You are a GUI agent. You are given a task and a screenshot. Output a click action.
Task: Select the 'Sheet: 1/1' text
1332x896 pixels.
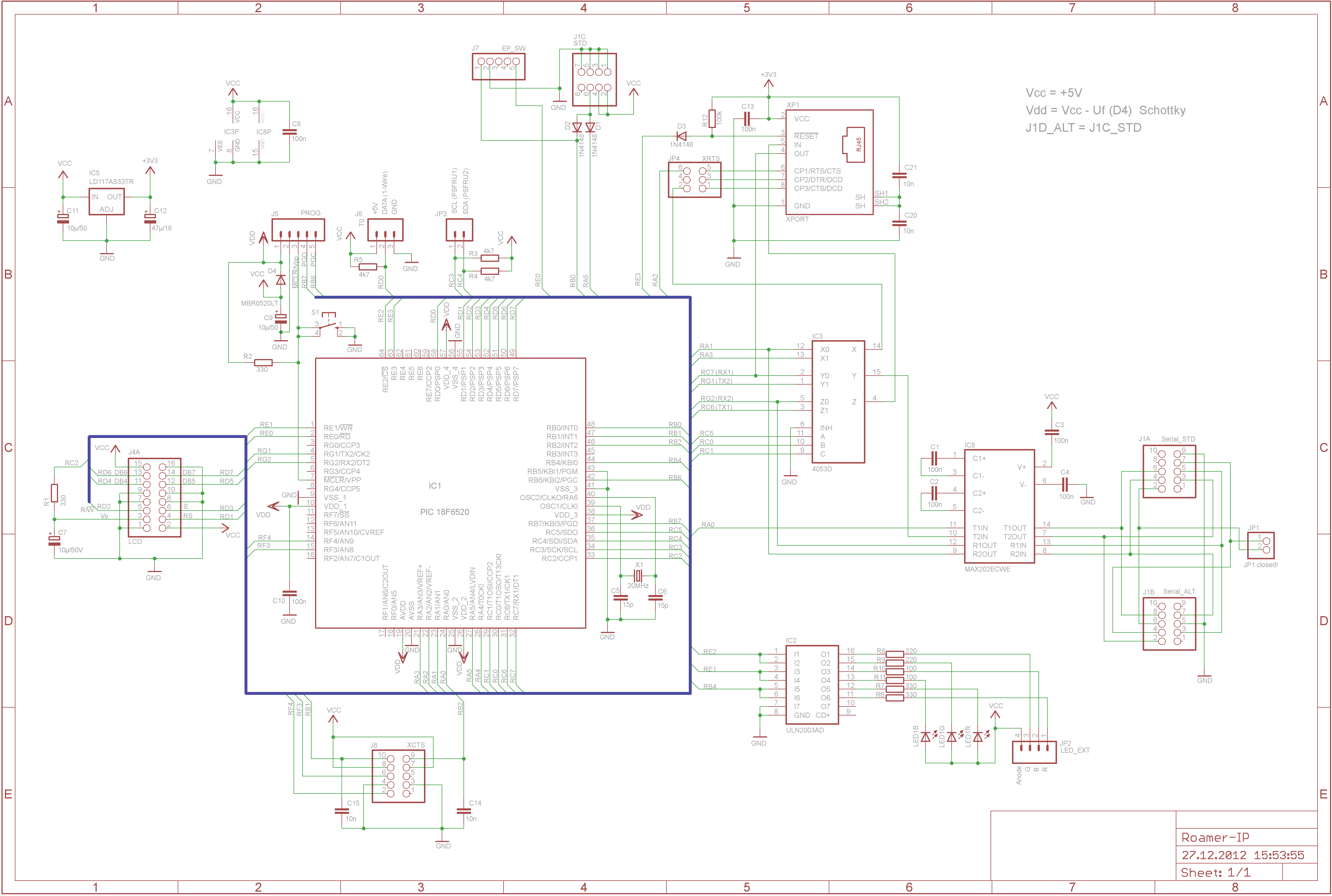[x=1215, y=872]
